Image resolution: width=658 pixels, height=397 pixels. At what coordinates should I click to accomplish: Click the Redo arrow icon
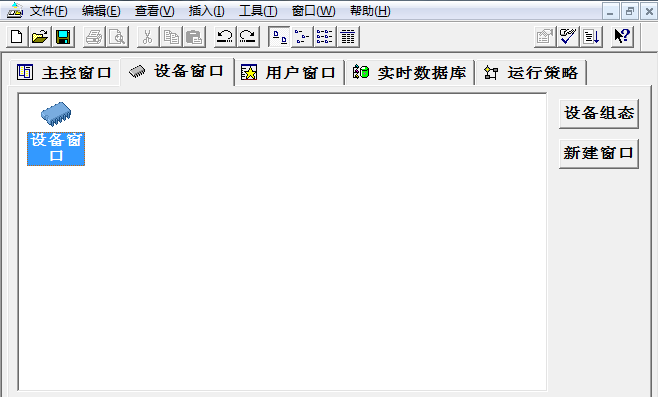[248, 37]
